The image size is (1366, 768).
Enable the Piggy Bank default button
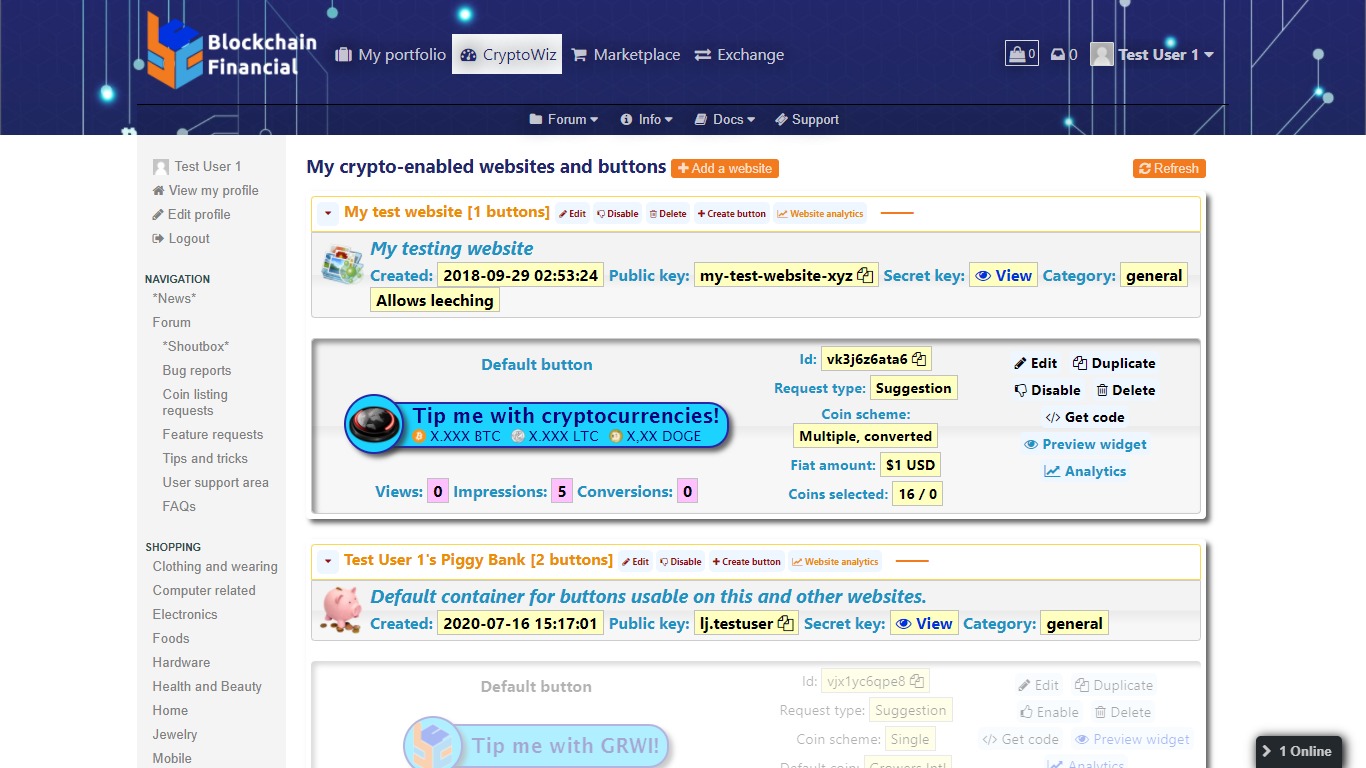coord(1049,713)
